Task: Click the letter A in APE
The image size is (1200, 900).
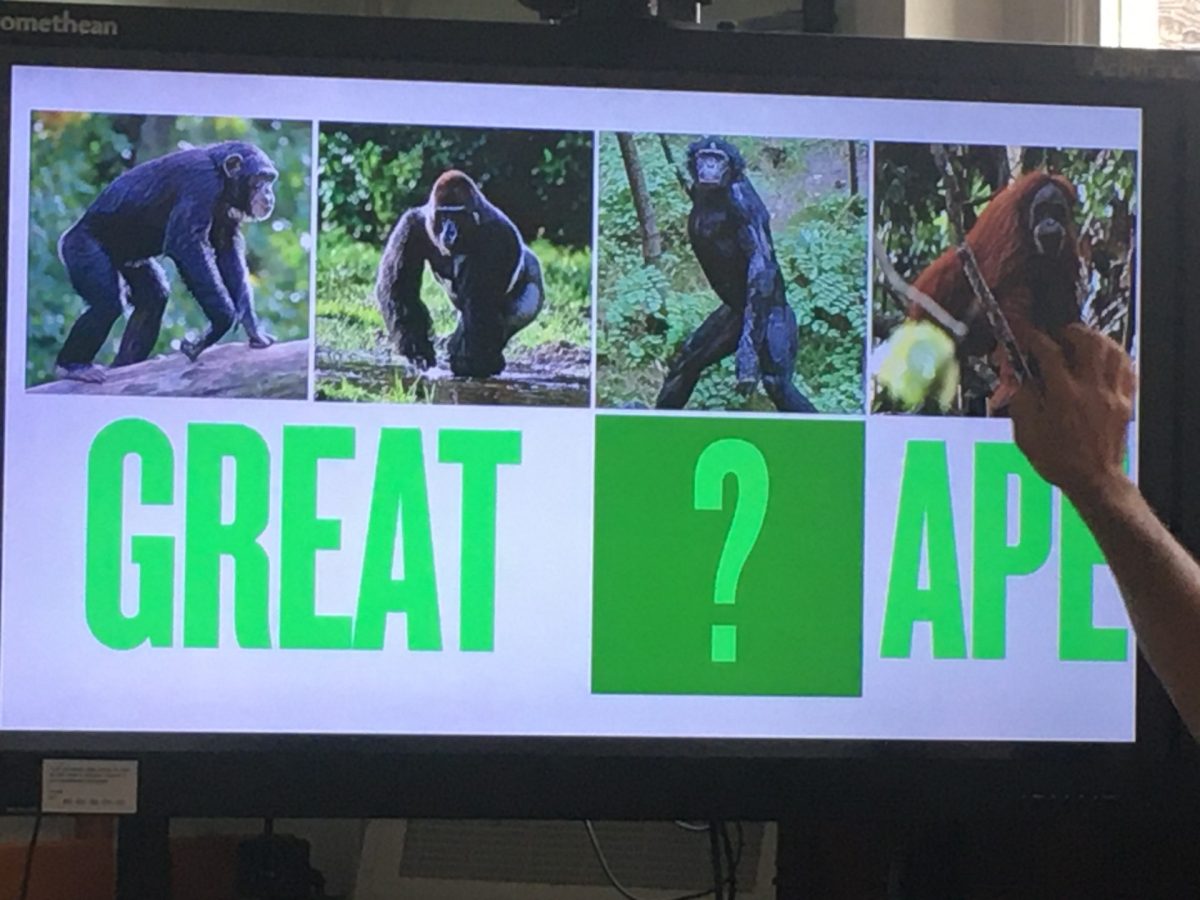Action: click(923, 550)
